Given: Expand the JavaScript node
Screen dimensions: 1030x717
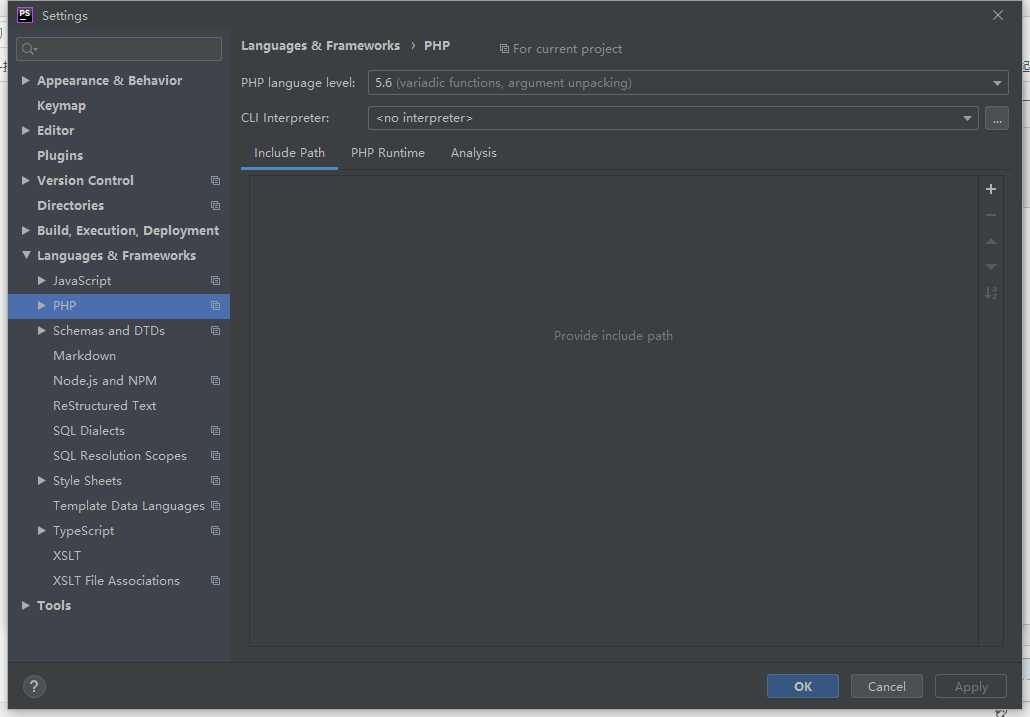Looking at the screenshot, I should 41,280.
